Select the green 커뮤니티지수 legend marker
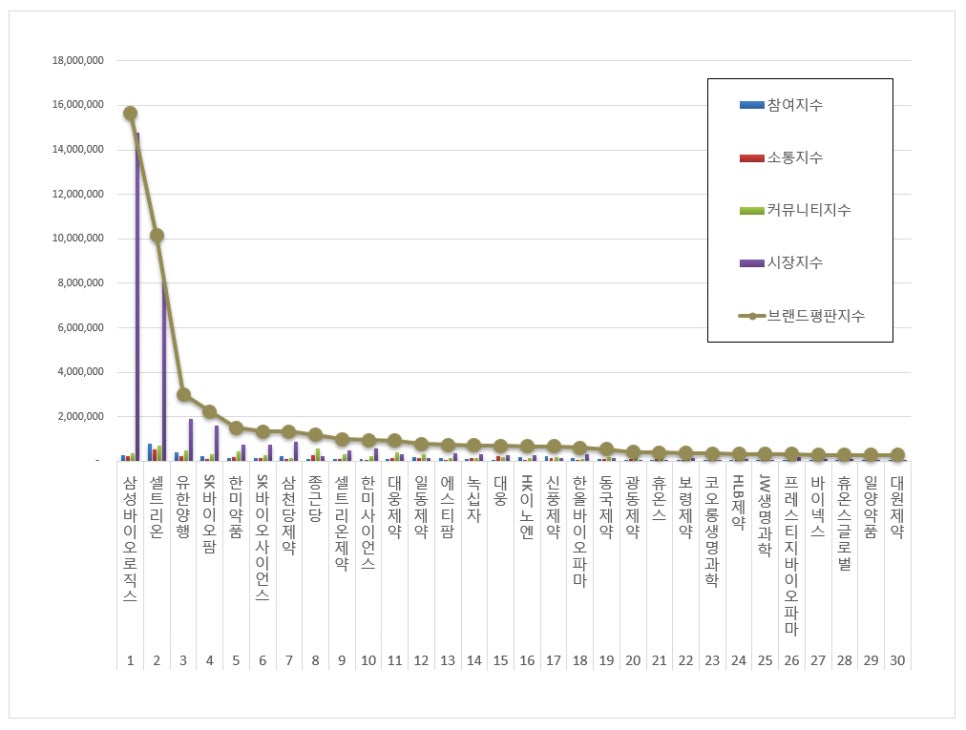Image resolution: width=966 pixels, height=730 pixels. pyautogui.click(x=751, y=210)
